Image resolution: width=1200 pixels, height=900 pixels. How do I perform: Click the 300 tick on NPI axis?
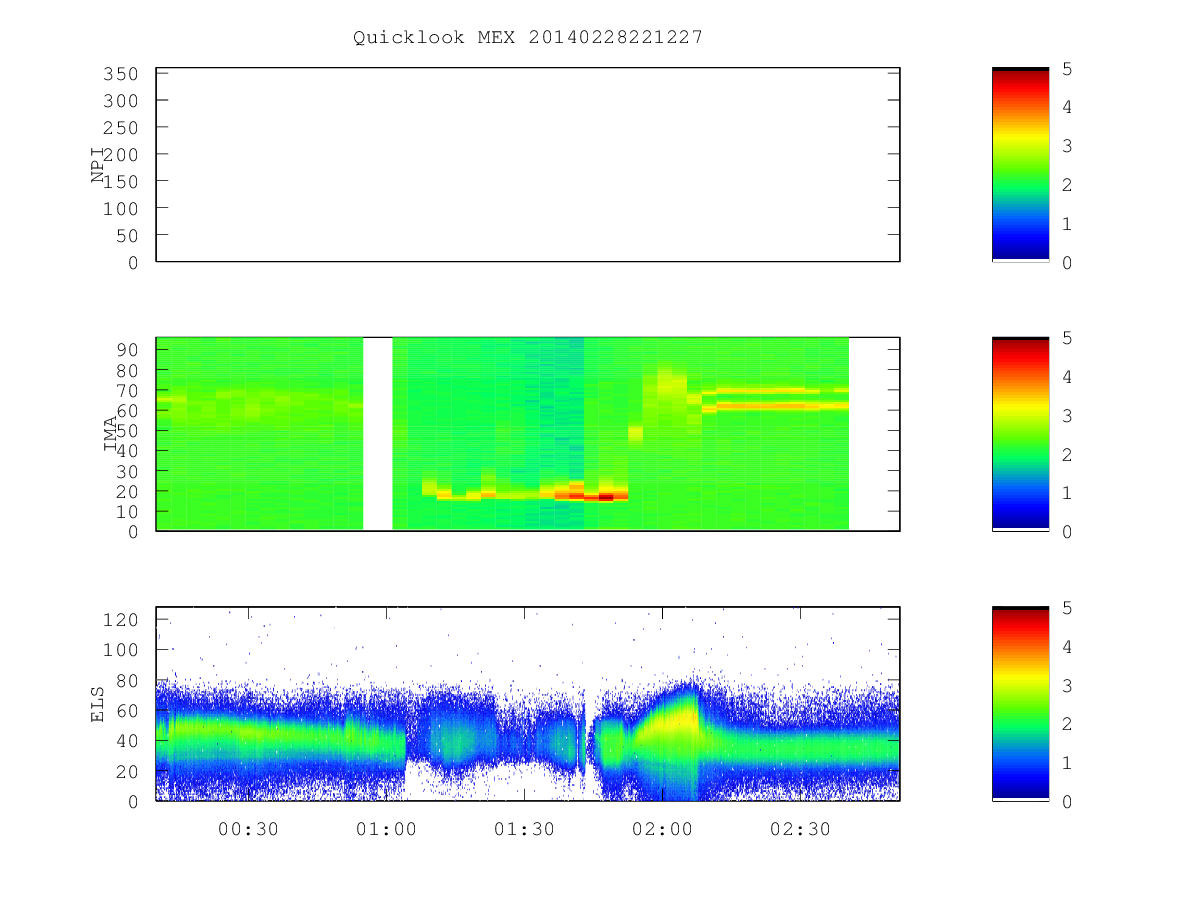point(120,101)
